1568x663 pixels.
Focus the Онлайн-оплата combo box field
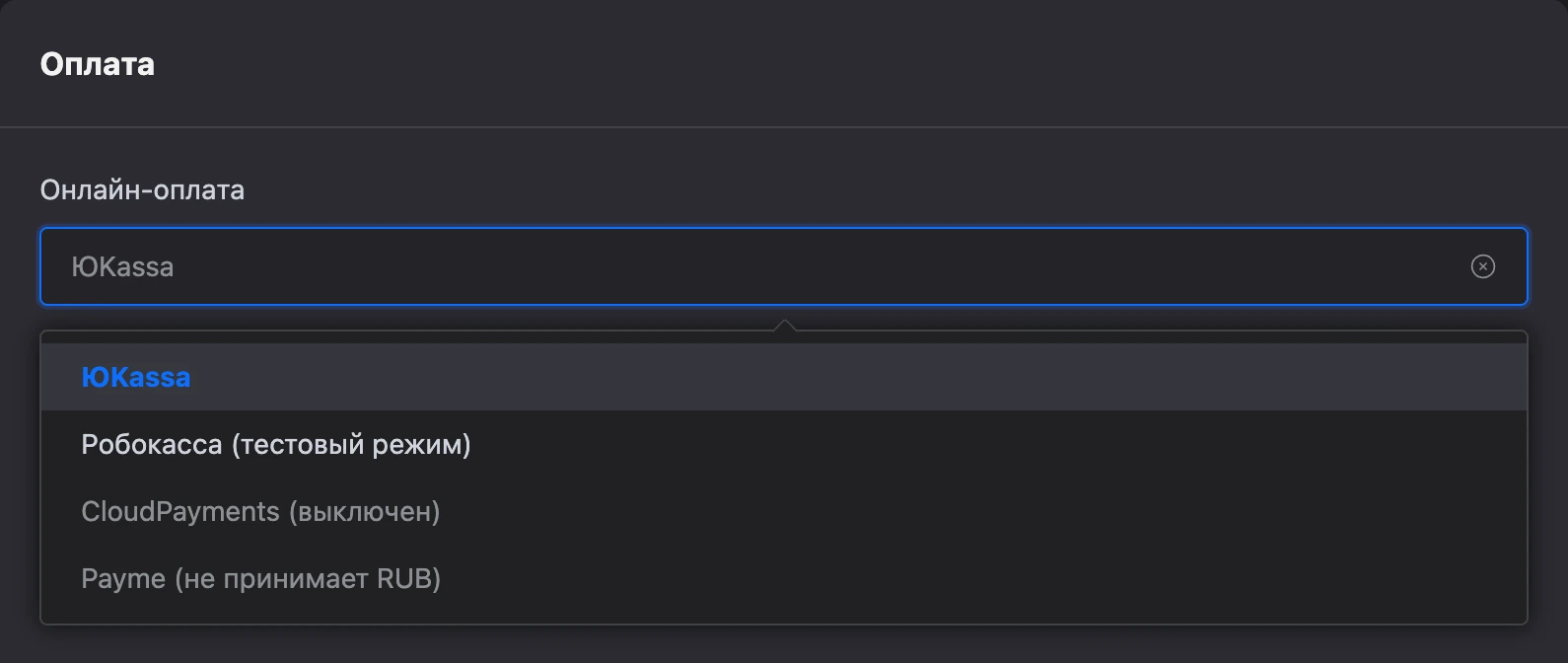pos(783,266)
